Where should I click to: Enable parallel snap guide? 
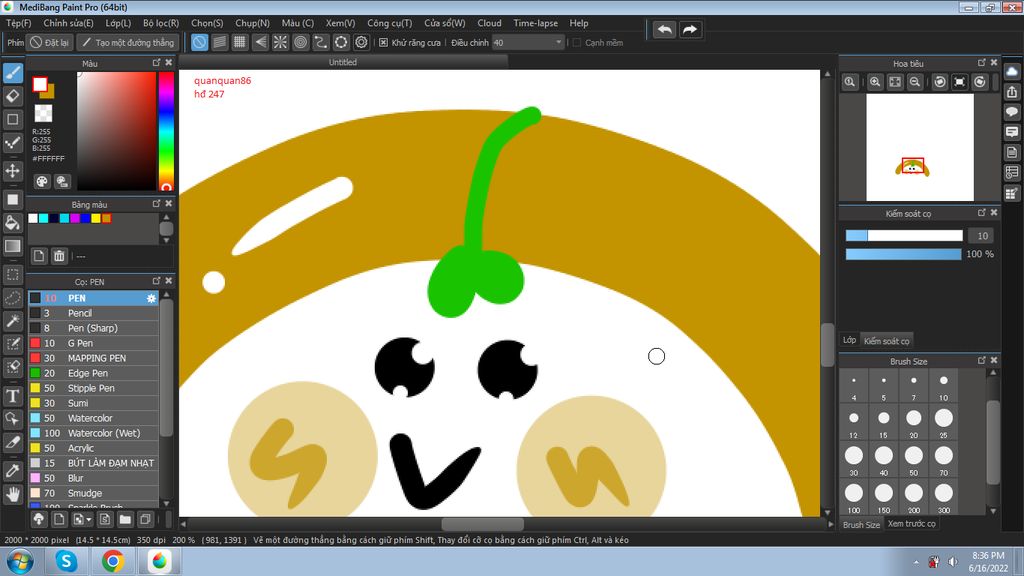(x=219, y=42)
